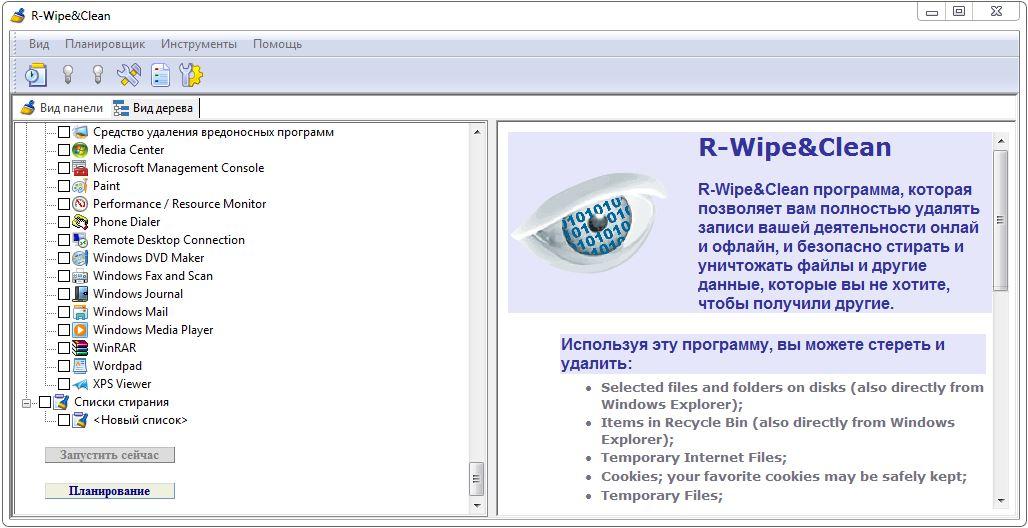Click the <Новый список> item icon
This screenshot has width=1028, height=528.
point(80,420)
